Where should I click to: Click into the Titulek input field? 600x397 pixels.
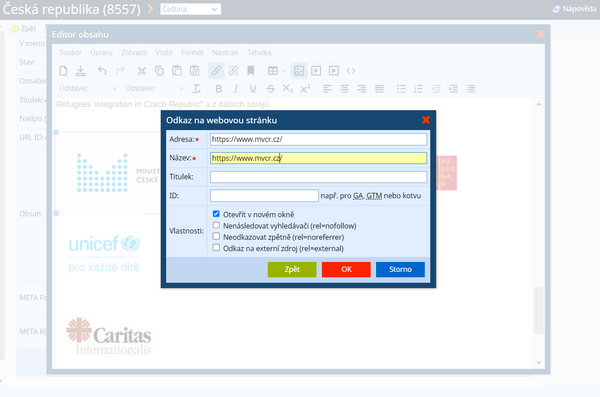pos(318,176)
